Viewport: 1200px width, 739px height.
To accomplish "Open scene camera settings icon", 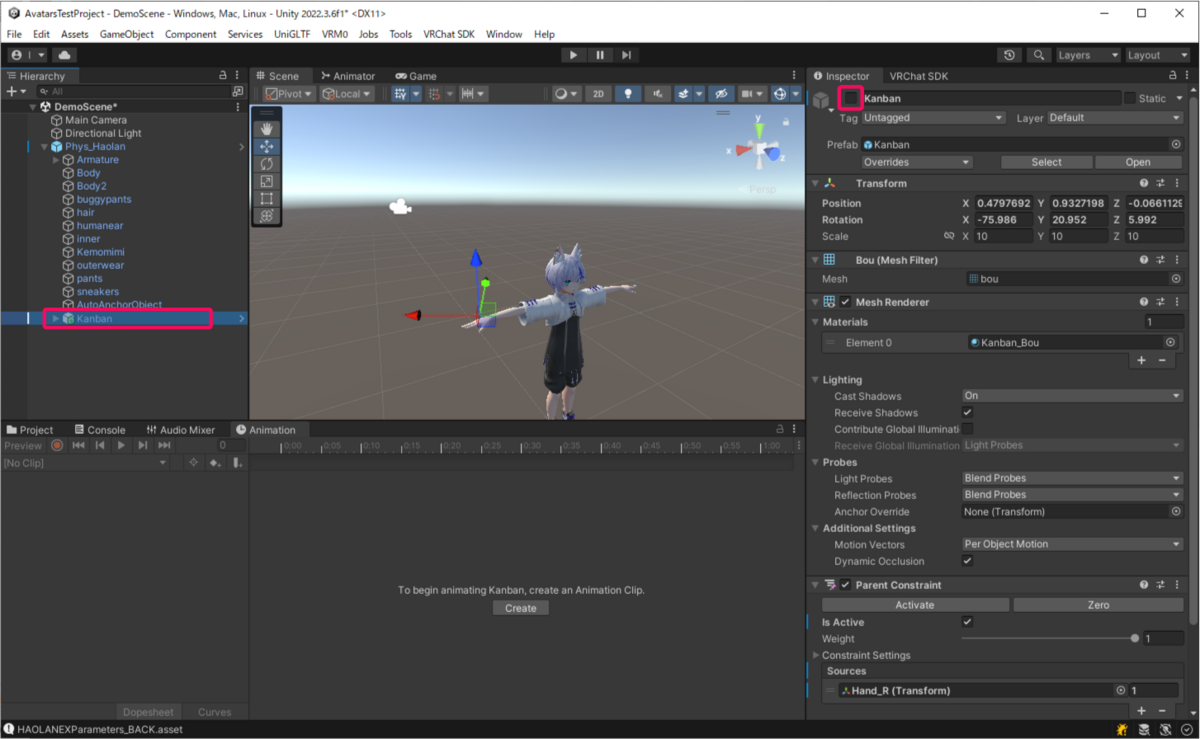I will pyautogui.click(x=751, y=93).
